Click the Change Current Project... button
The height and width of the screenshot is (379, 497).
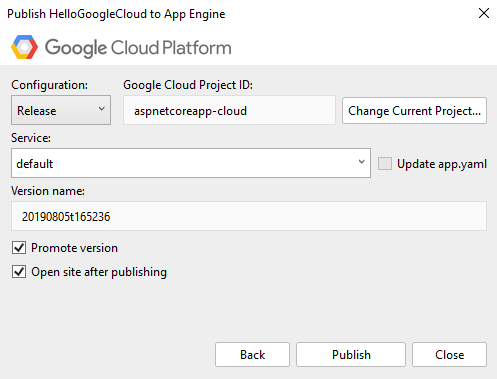tap(414, 111)
